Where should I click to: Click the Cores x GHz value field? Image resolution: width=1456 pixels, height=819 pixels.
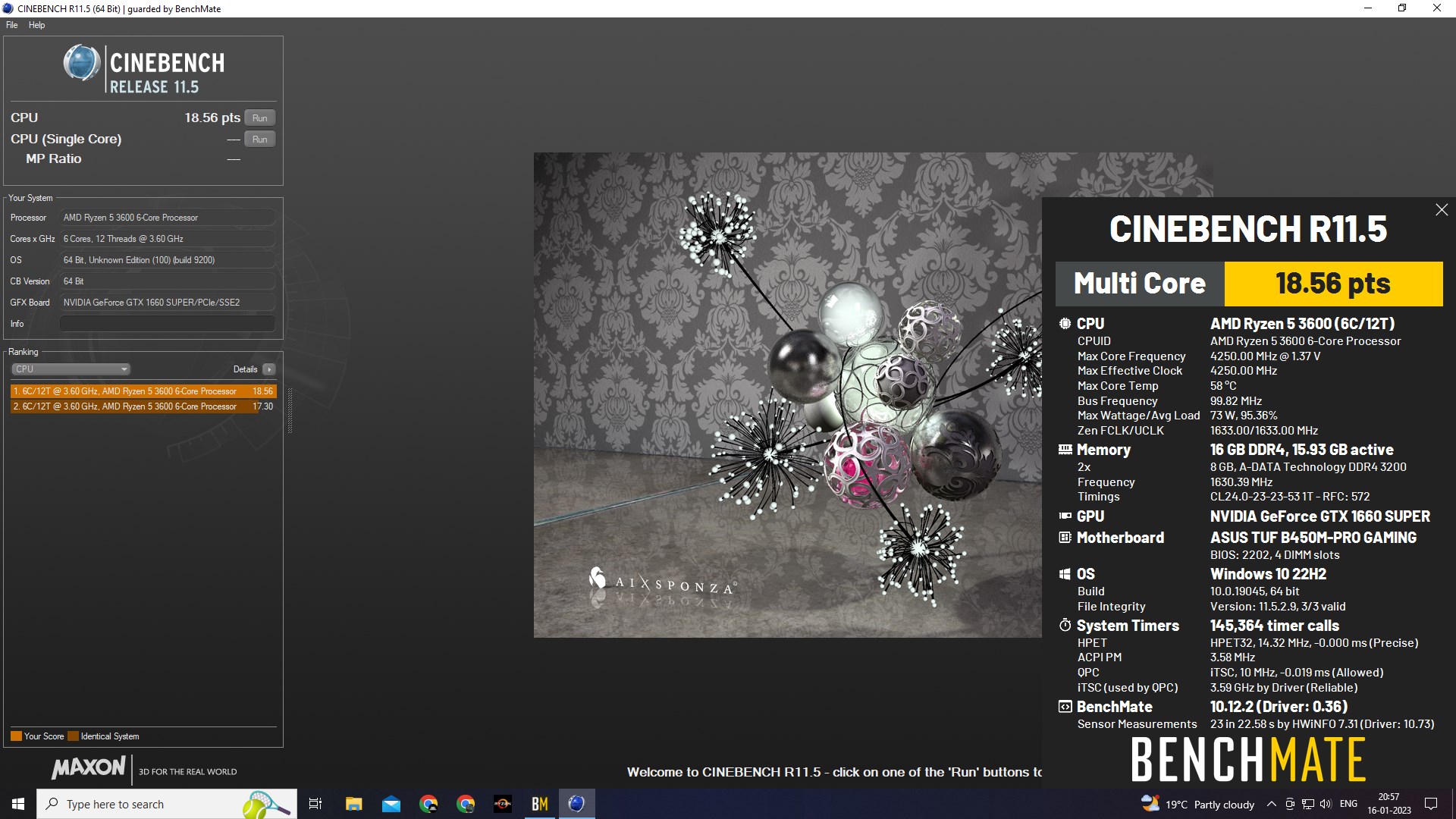coord(168,239)
